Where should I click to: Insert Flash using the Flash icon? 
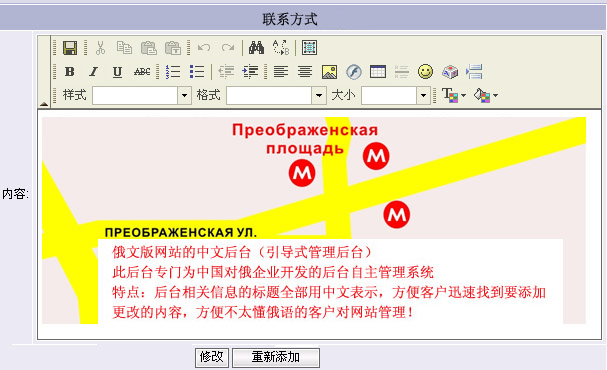pyautogui.click(x=354, y=72)
